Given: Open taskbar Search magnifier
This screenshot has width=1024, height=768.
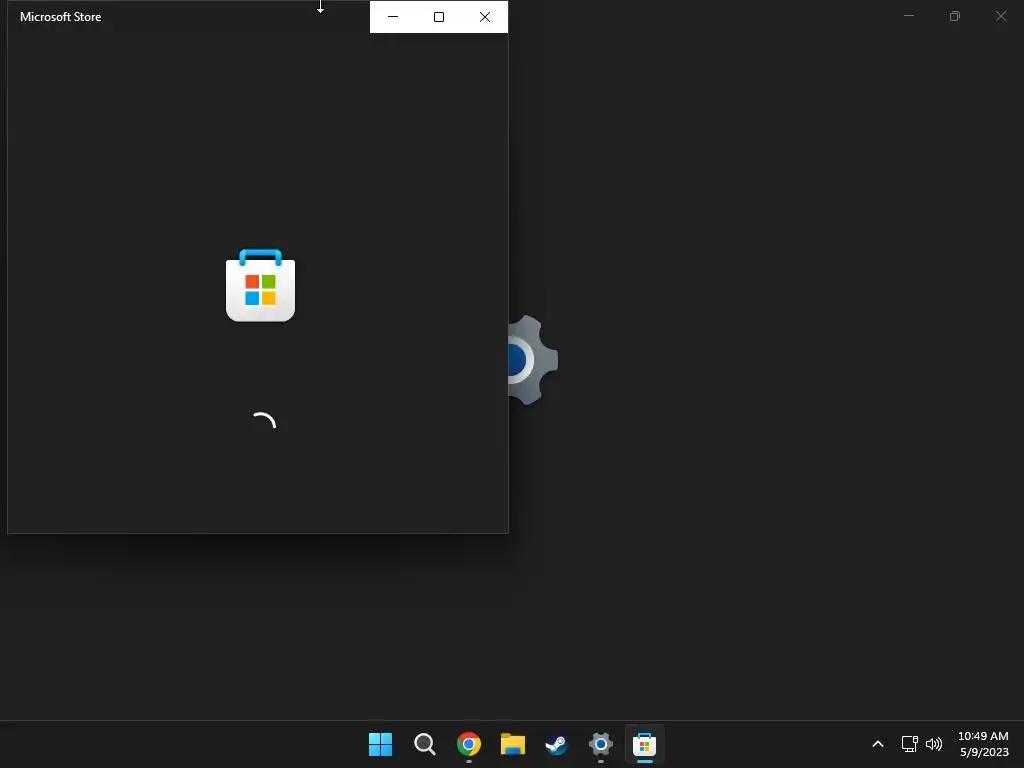Looking at the screenshot, I should coord(424,744).
